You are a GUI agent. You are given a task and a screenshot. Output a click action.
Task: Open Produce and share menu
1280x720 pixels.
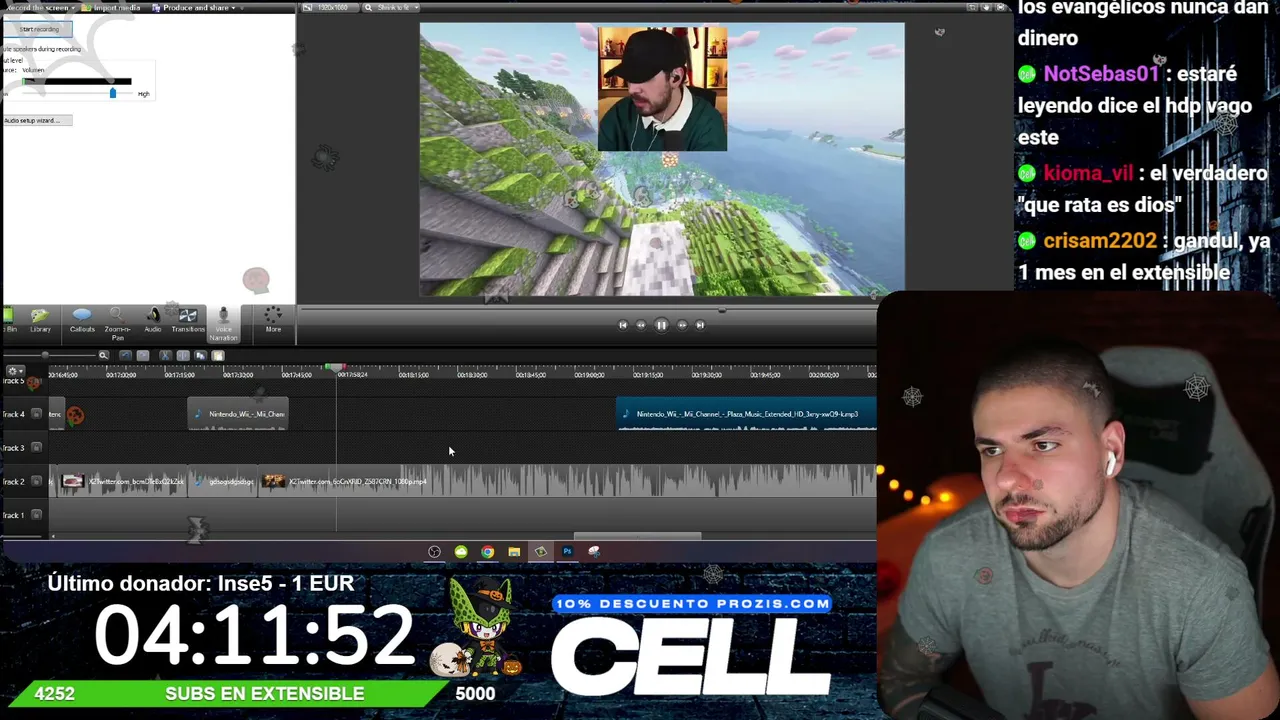click(194, 8)
